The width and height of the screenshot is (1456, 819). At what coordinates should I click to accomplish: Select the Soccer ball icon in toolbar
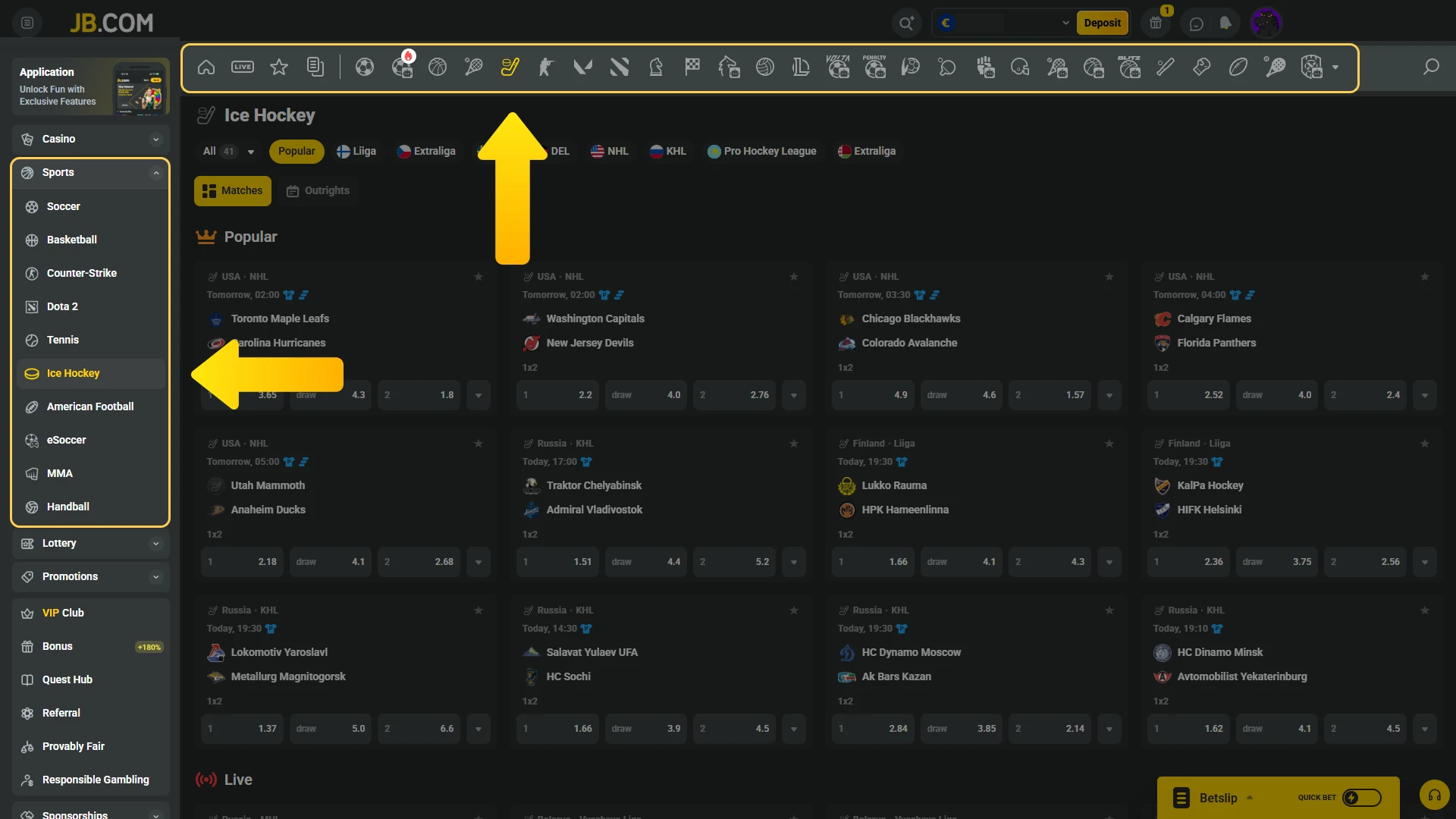click(x=365, y=67)
